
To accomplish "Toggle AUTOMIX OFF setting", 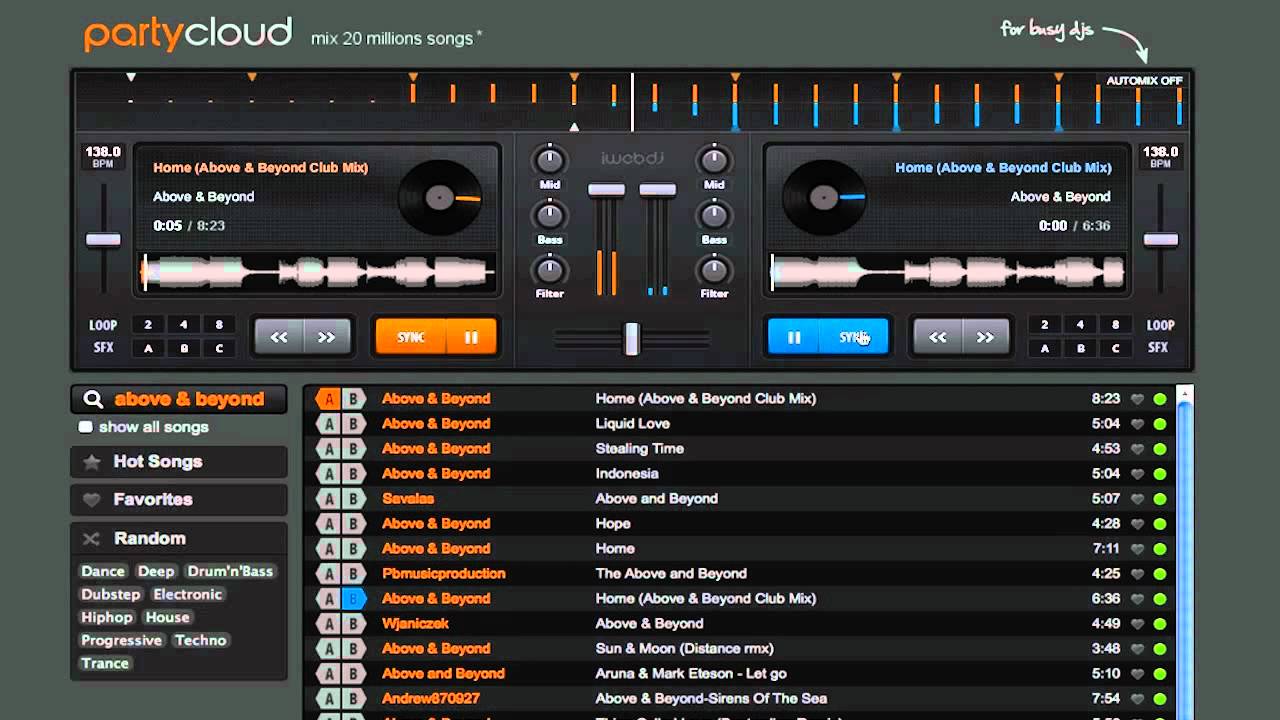I will tap(1144, 81).
